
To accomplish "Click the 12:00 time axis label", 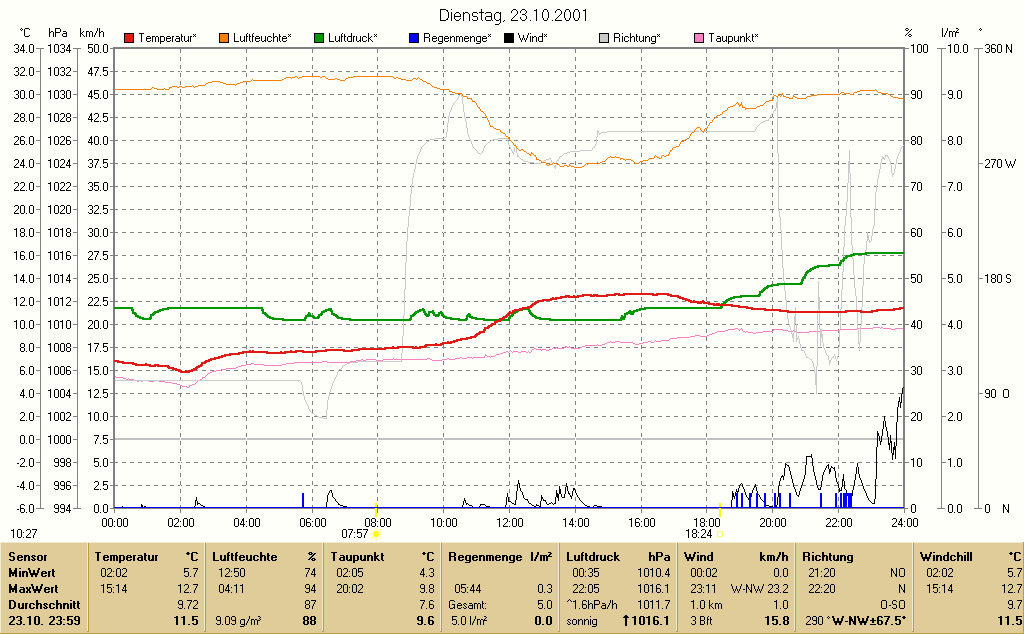I will tap(509, 522).
